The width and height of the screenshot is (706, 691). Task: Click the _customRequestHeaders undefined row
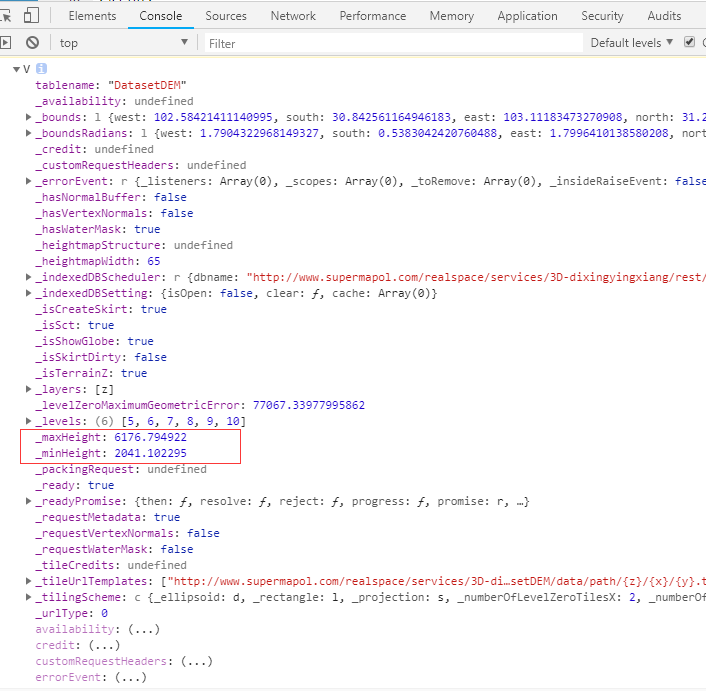coord(140,165)
